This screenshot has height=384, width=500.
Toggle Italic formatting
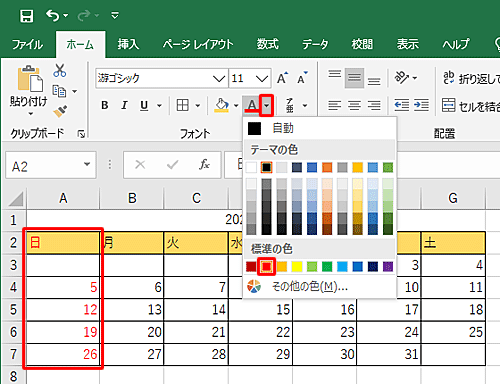tap(124, 105)
